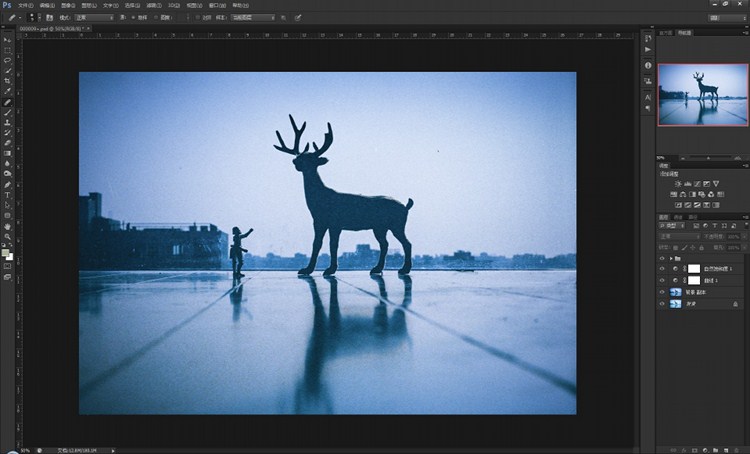Open the 样本 sample dropdown
The height and width of the screenshot is (454, 750).
coord(253,18)
